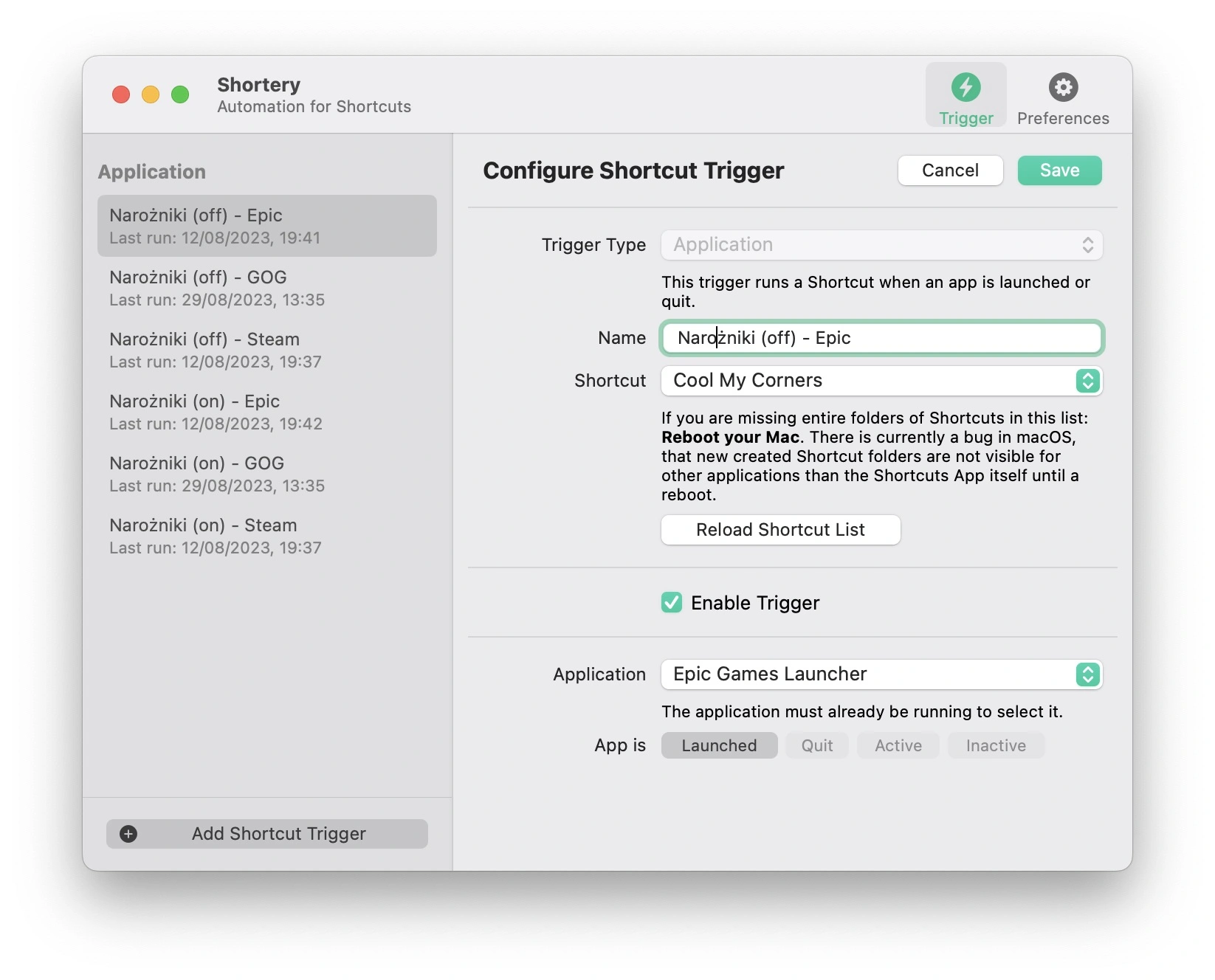Select the Quit app state
The image size is (1215, 980).
pyautogui.click(x=817, y=745)
